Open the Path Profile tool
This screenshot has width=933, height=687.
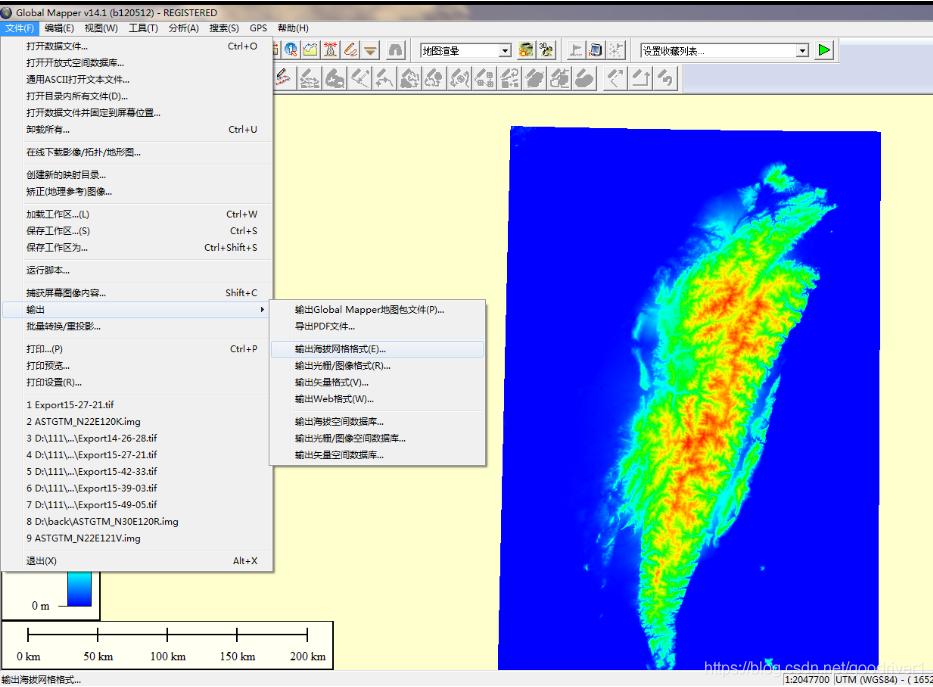(x=311, y=50)
